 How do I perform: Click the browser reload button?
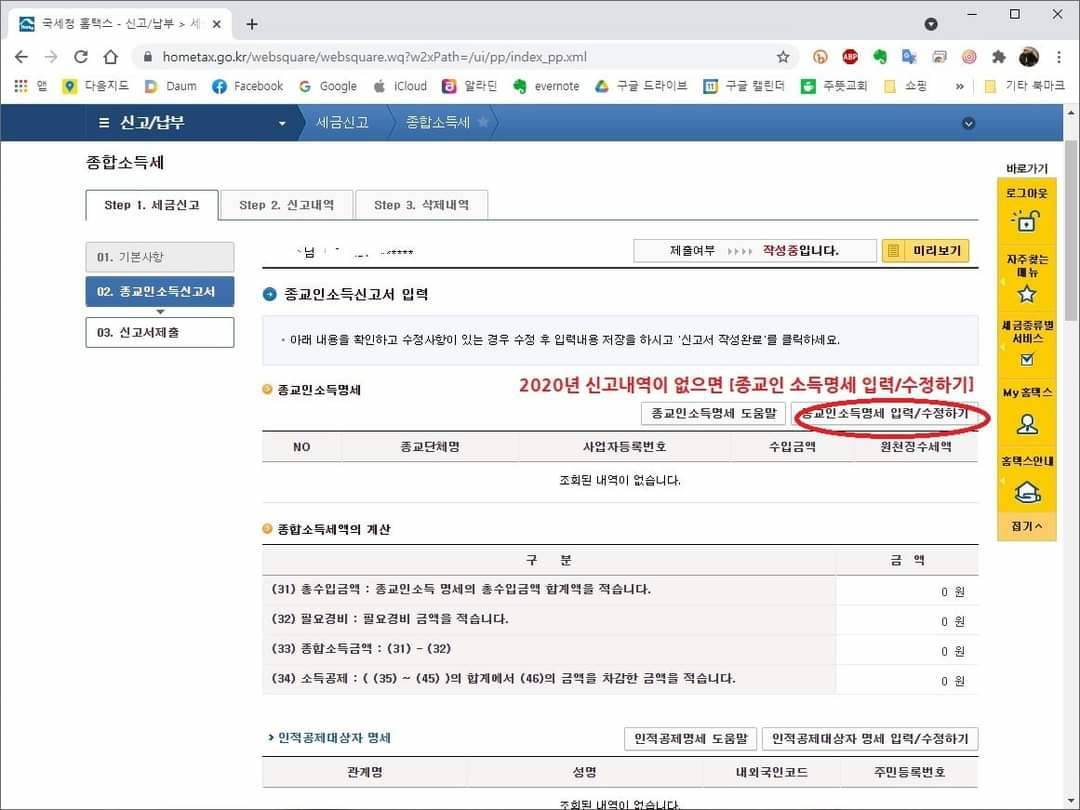coord(81,57)
